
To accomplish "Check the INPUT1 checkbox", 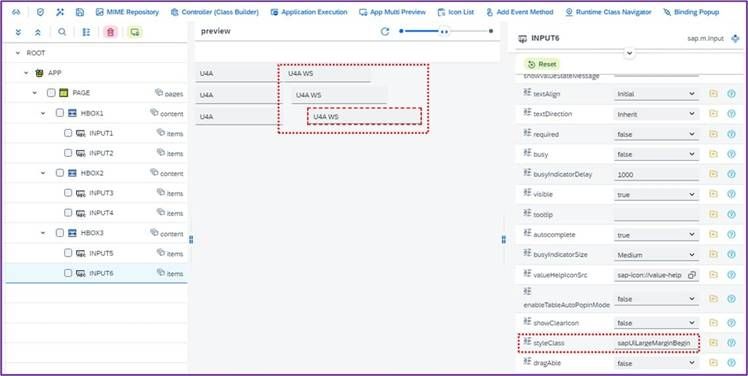I will 68,133.
